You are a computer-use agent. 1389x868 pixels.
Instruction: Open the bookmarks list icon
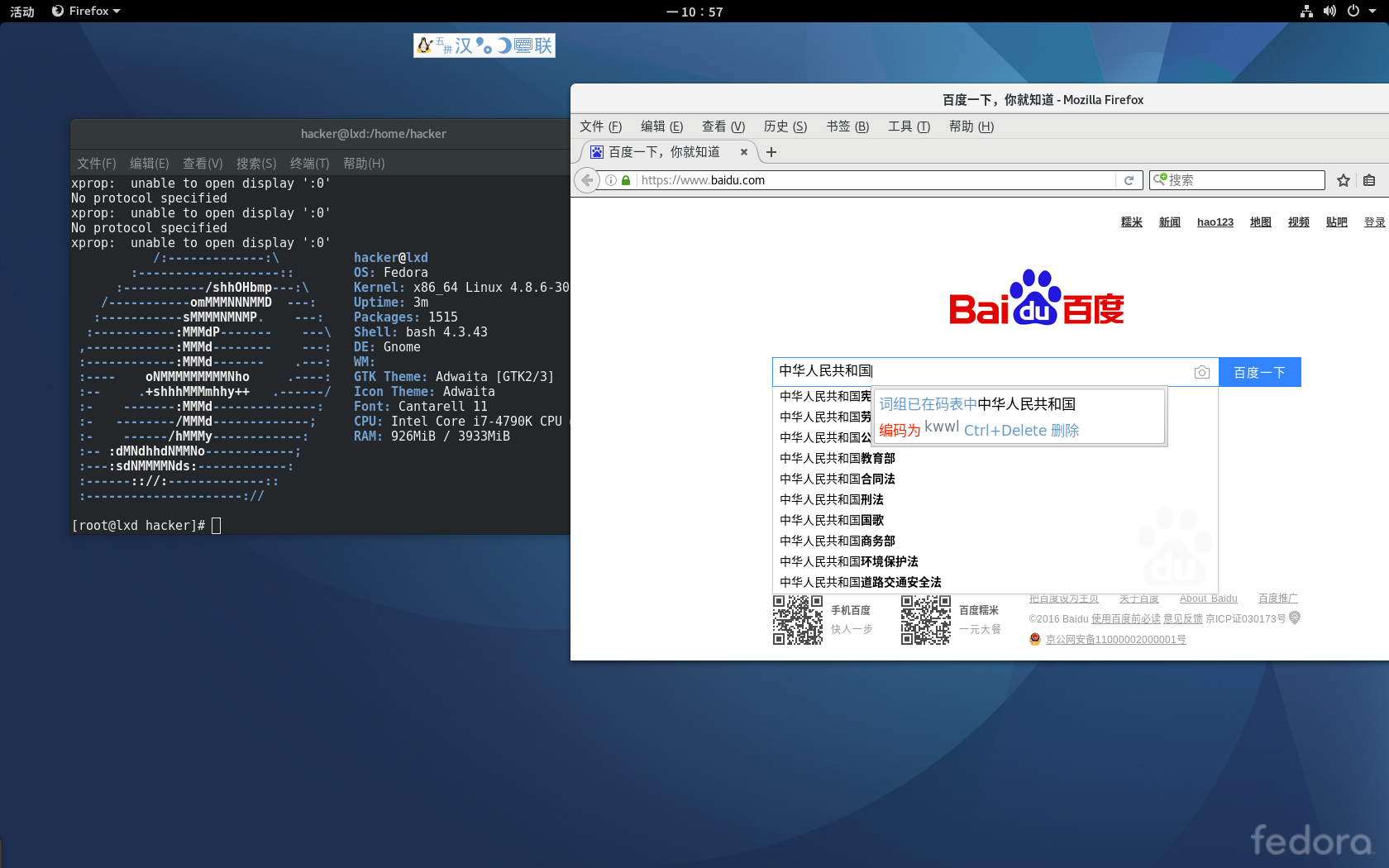coord(1369,180)
